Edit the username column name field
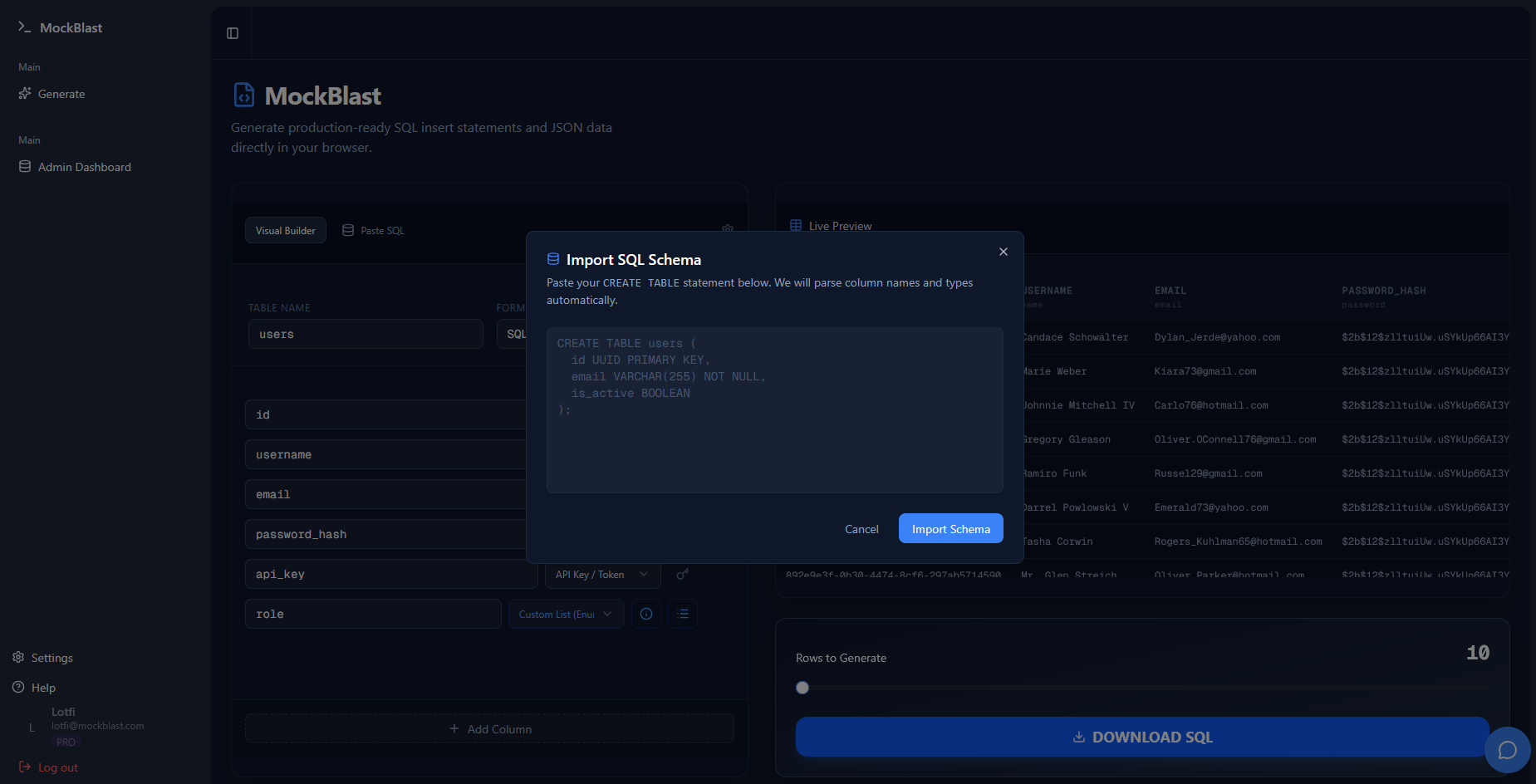Image resolution: width=1536 pixels, height=784 pixels. 385,454
